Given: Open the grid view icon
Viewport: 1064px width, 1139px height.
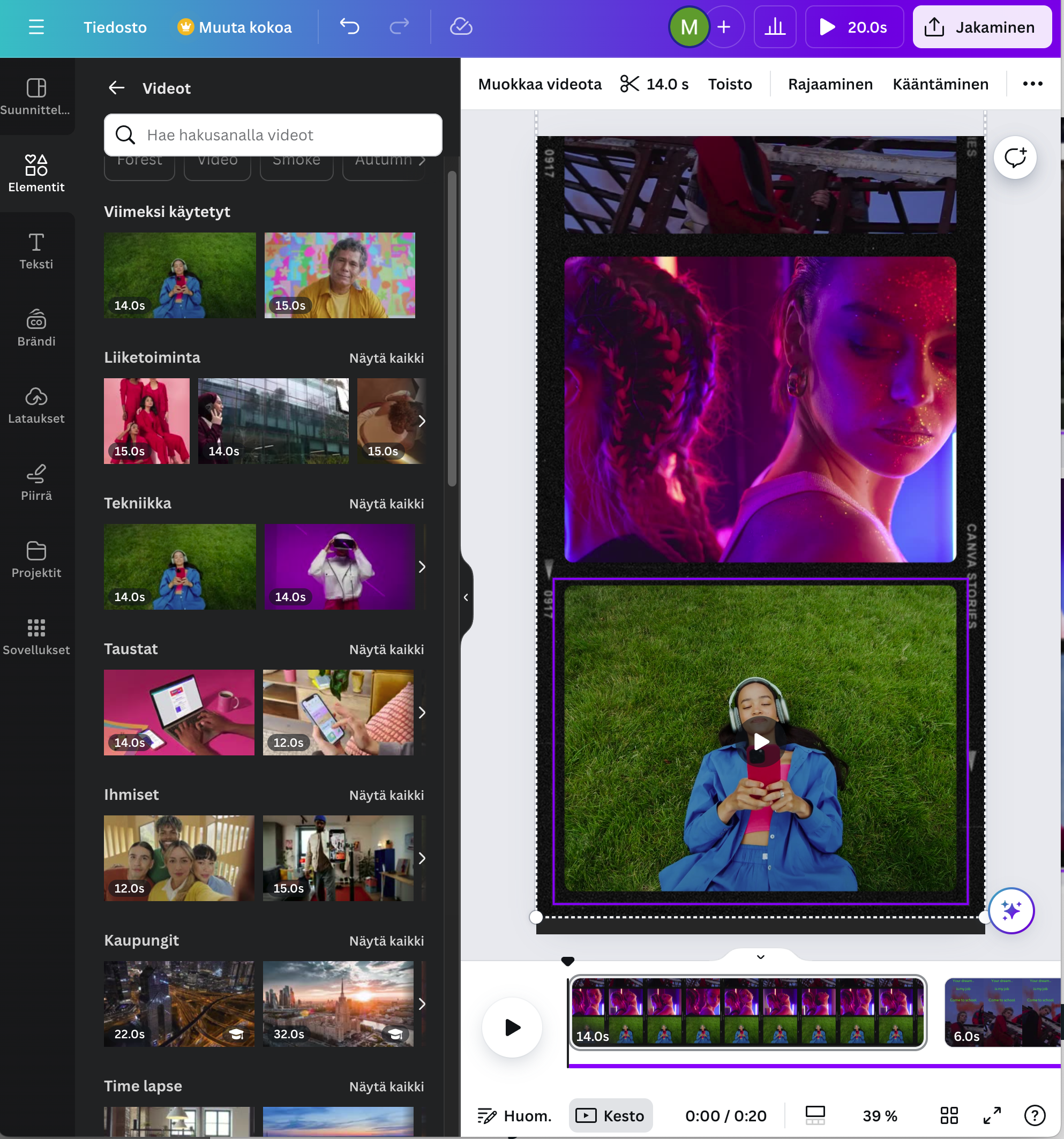Looking at the screenshot, I should 949,1115.
